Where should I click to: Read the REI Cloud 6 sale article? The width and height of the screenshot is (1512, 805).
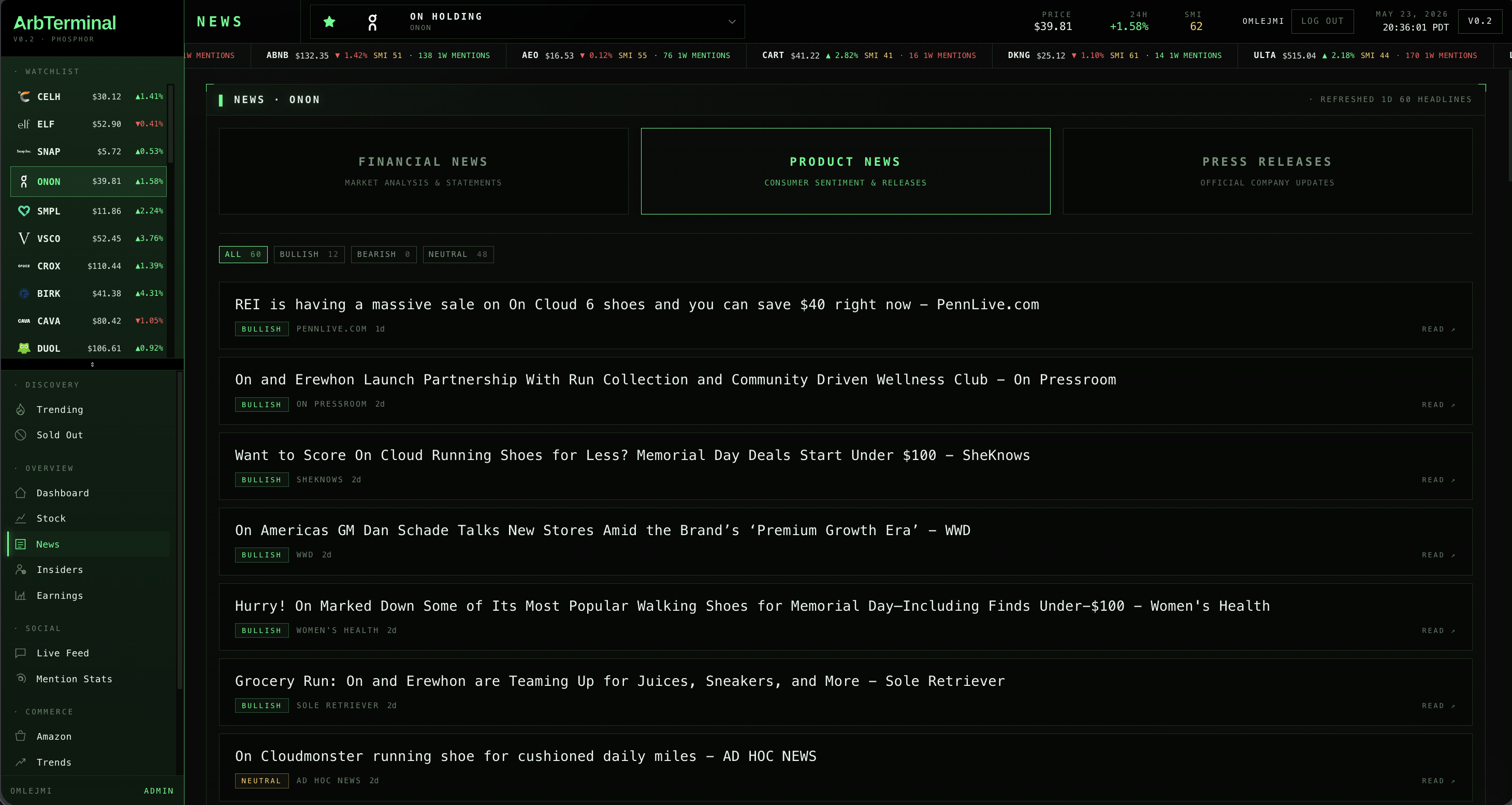click(1438, 329)
